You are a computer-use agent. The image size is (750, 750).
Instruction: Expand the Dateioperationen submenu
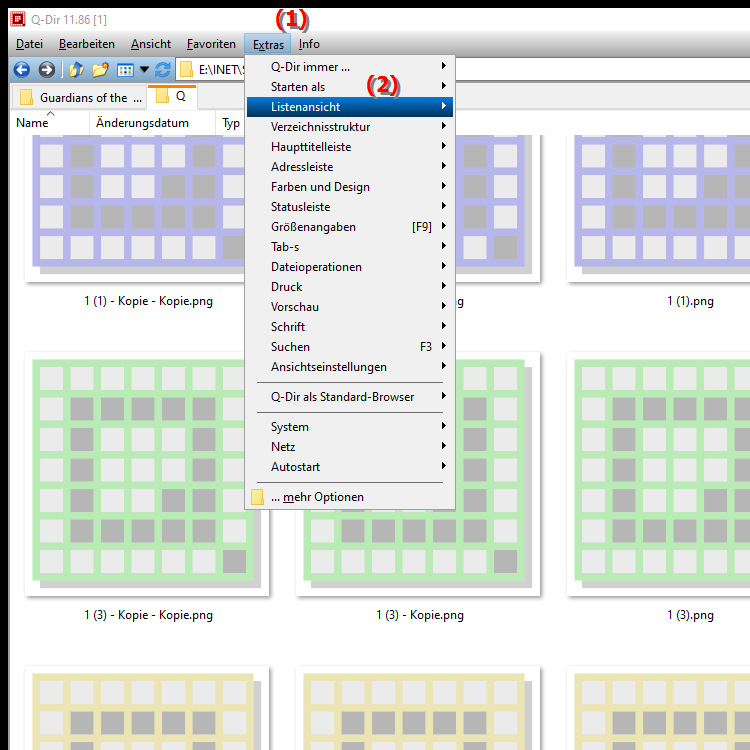(350, 267)
